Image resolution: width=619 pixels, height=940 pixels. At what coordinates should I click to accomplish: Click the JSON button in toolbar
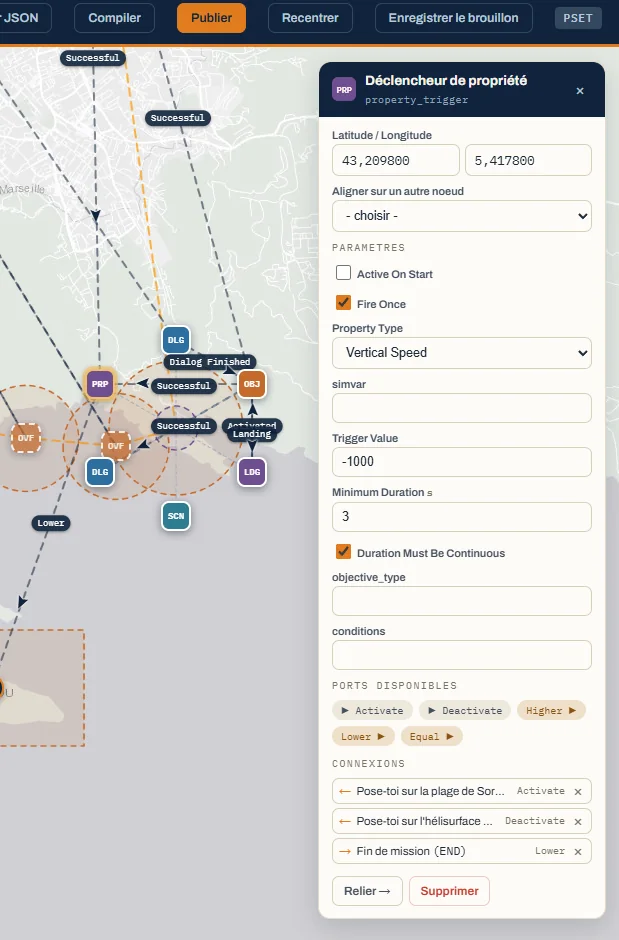23,18
